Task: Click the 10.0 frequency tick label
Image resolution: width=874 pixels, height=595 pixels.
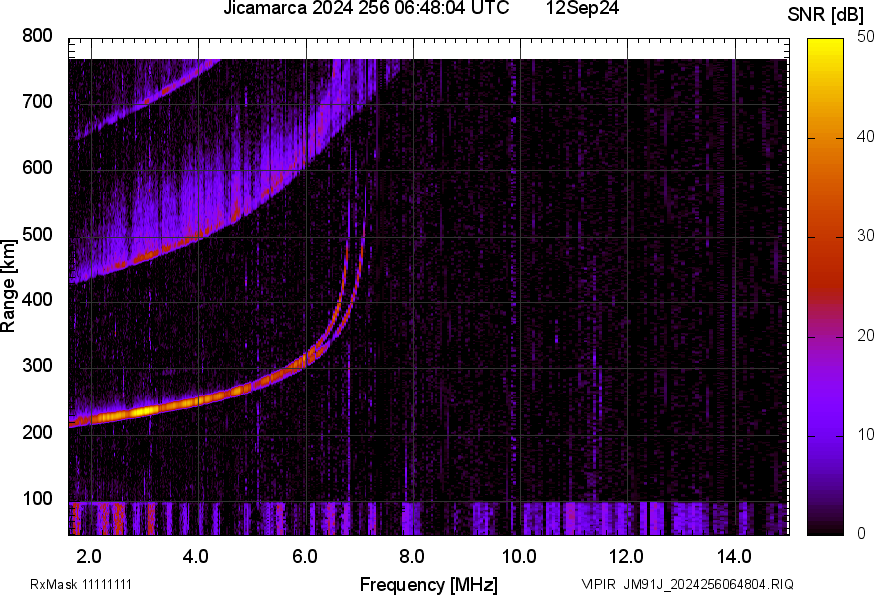Action: [519, 556]
